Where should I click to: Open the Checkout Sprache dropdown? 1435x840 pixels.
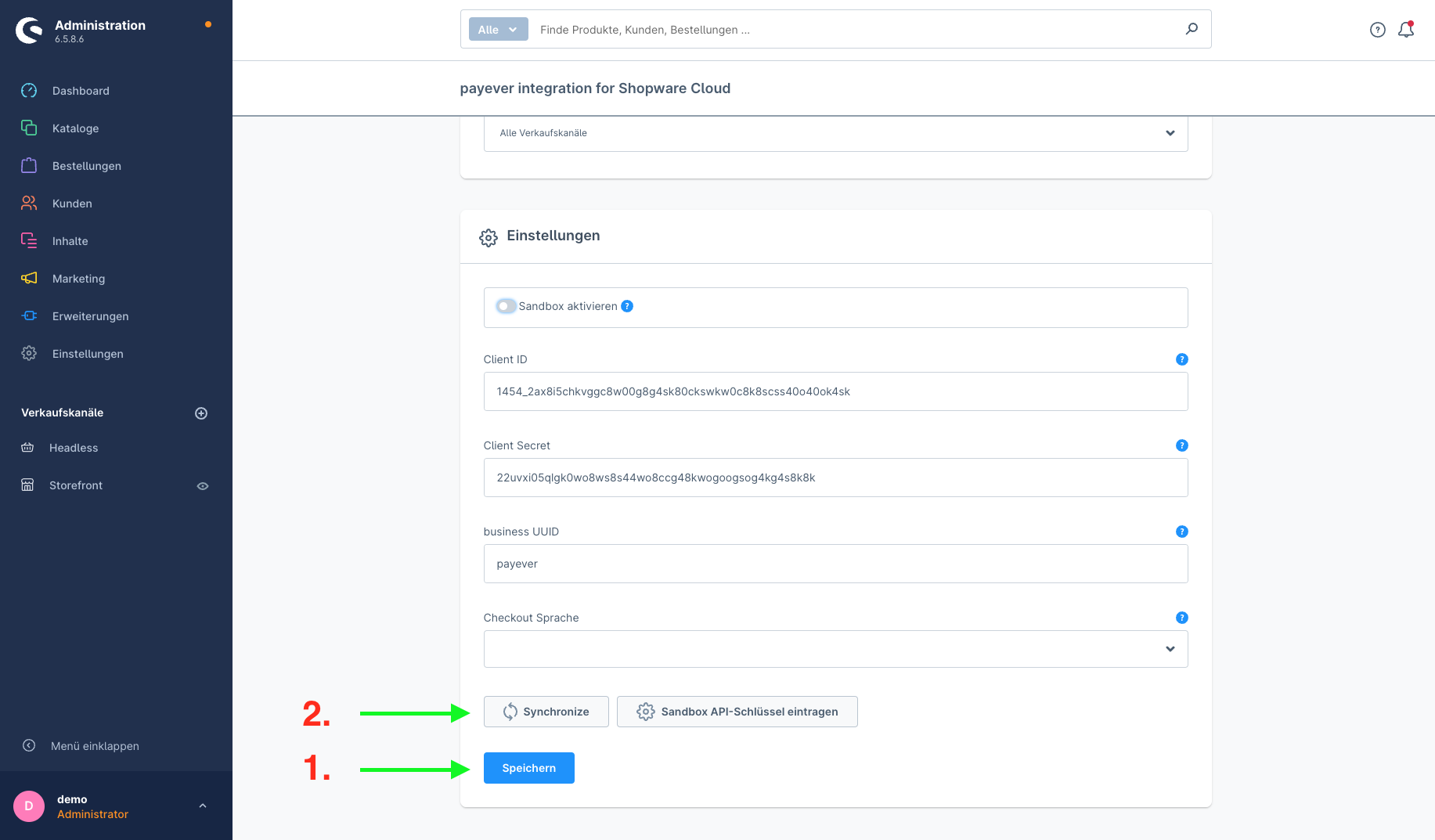click(835, 649)
